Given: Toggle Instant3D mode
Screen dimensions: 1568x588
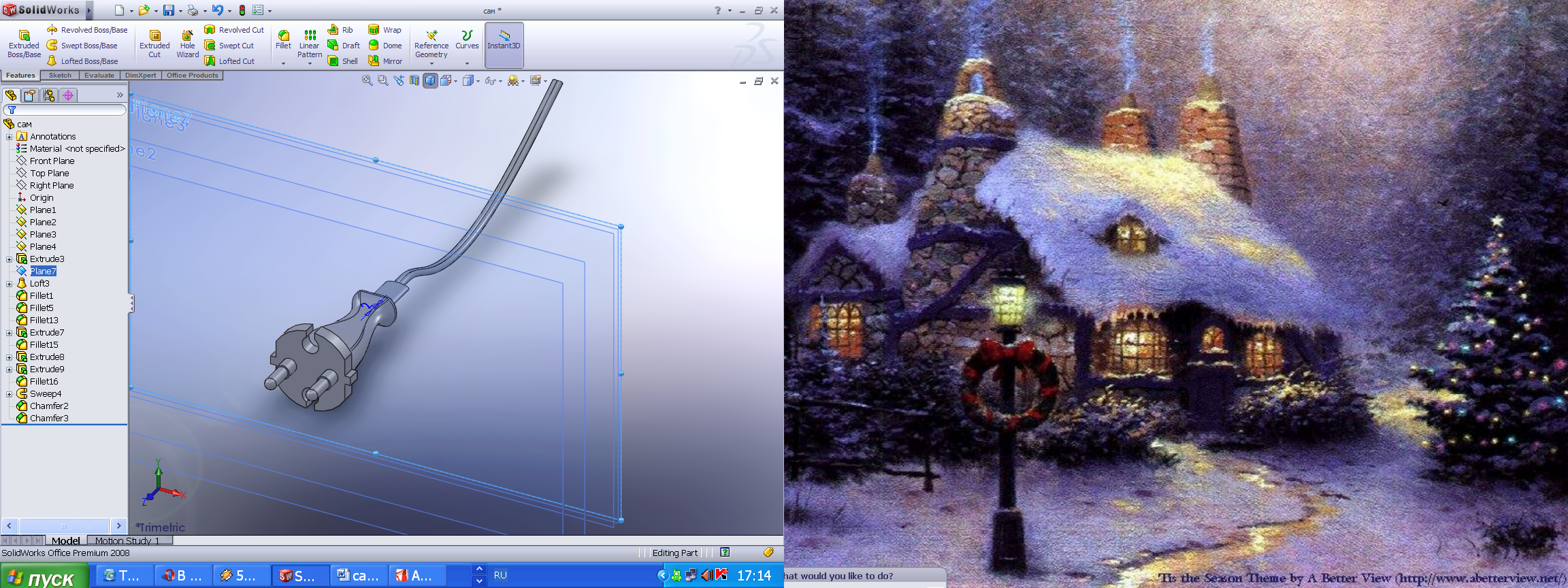Looking at the screenshot, I should pyautogui.click(x=504, y=45).
